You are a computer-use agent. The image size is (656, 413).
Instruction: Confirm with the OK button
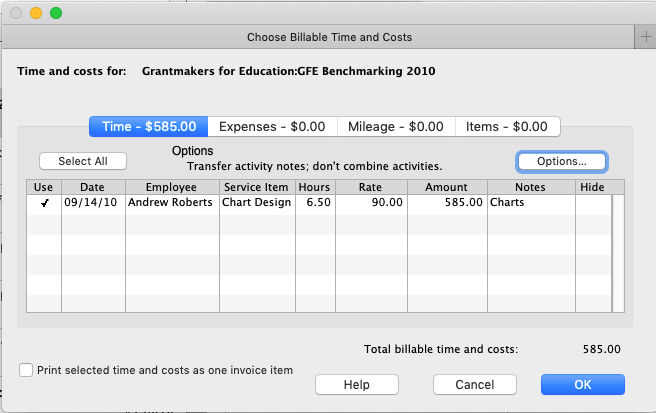pyautogui.click(x=582, y=385)
